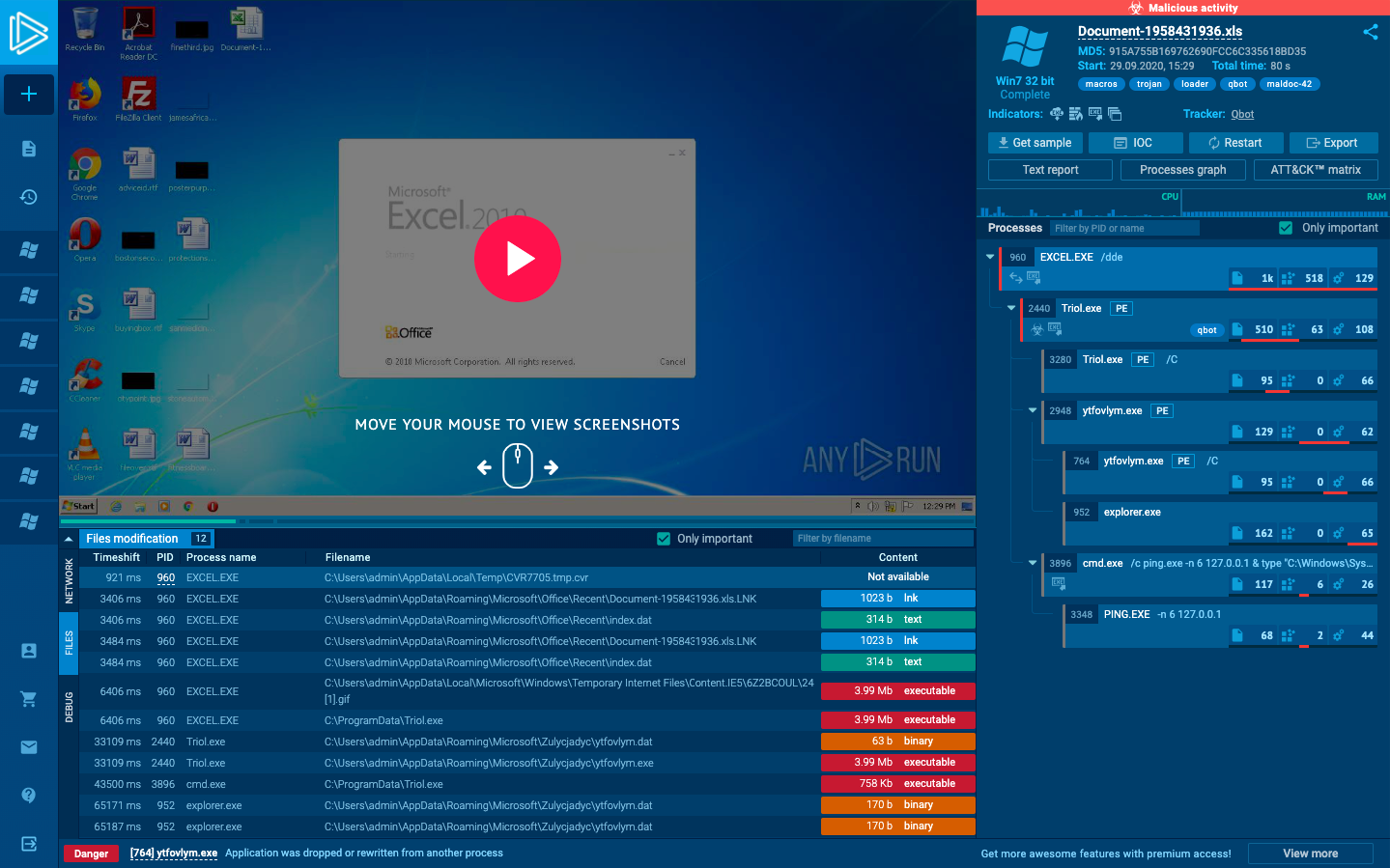Go to previous screenshot with left arrow
This screenshot has height=868, width=1390.
pos(484,467)
